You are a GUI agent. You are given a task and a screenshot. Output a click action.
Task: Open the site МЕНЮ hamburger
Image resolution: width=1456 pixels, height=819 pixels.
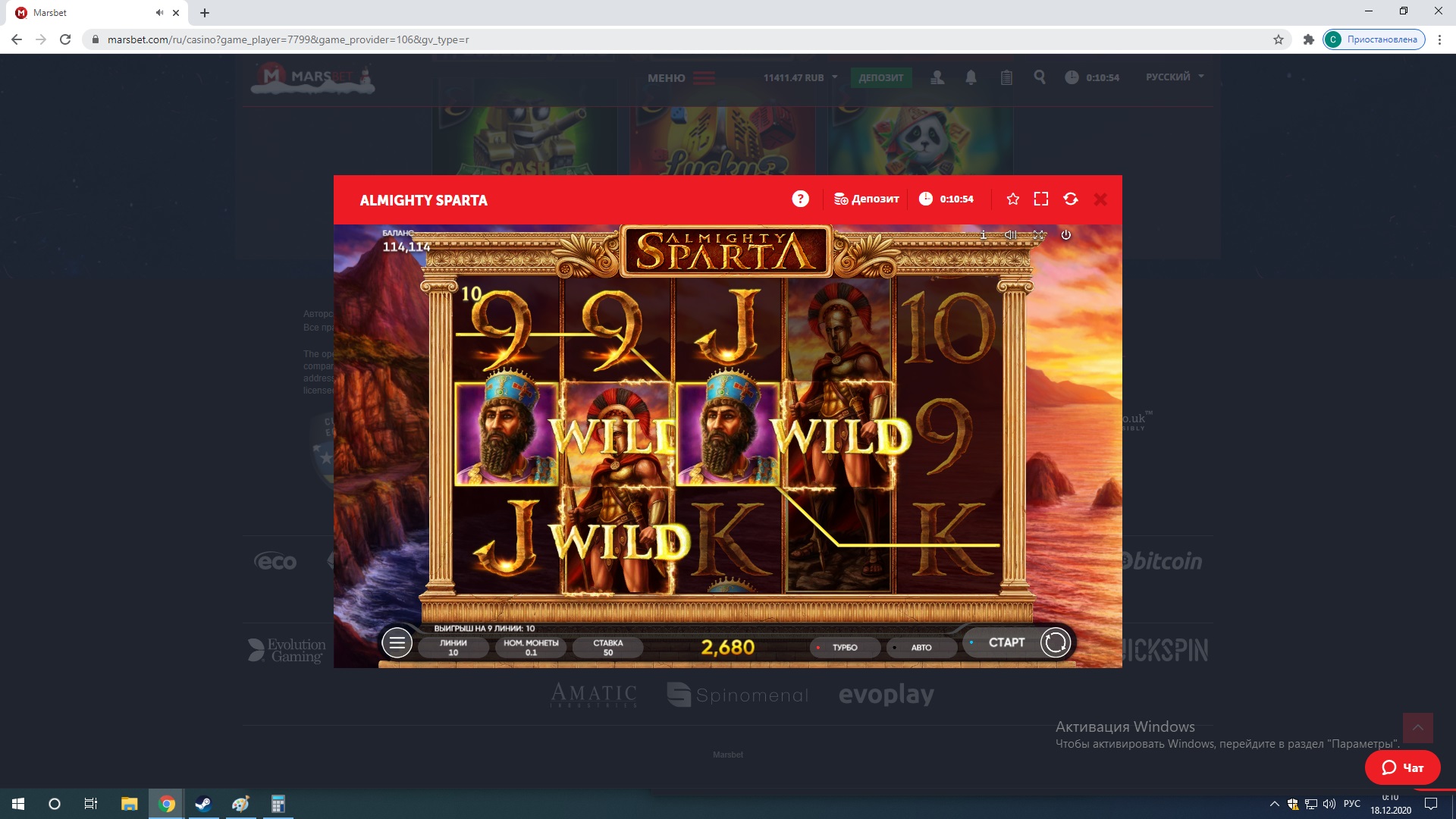coord(681,78)
